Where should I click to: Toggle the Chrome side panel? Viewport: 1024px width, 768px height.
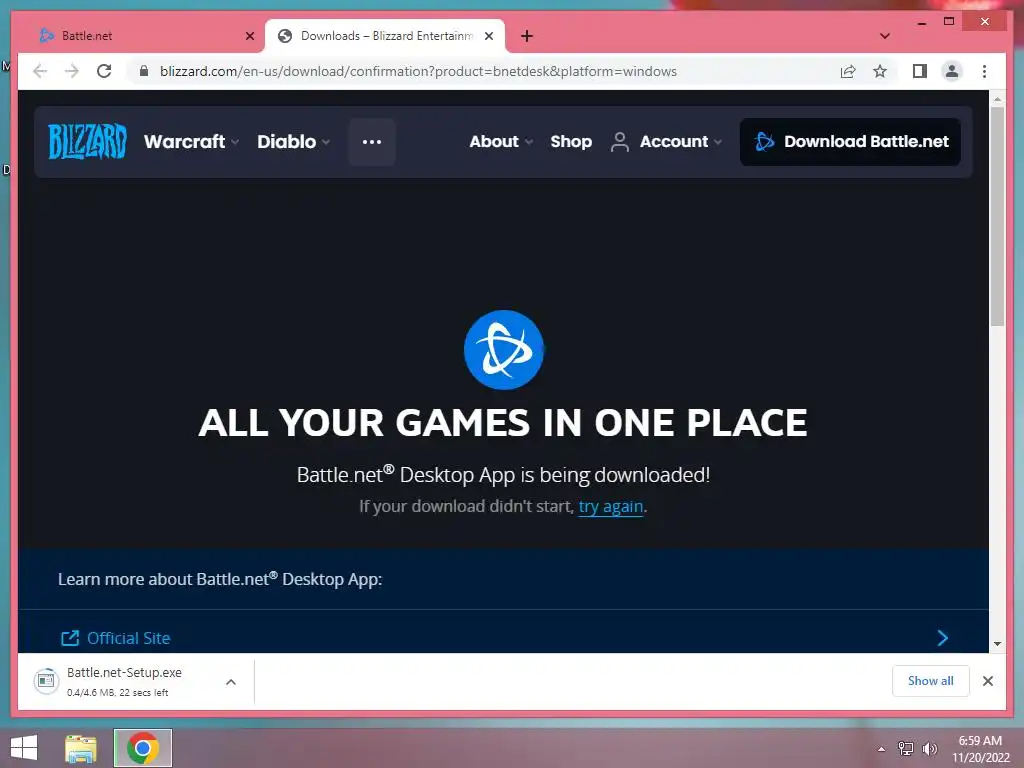coord(920,71)
